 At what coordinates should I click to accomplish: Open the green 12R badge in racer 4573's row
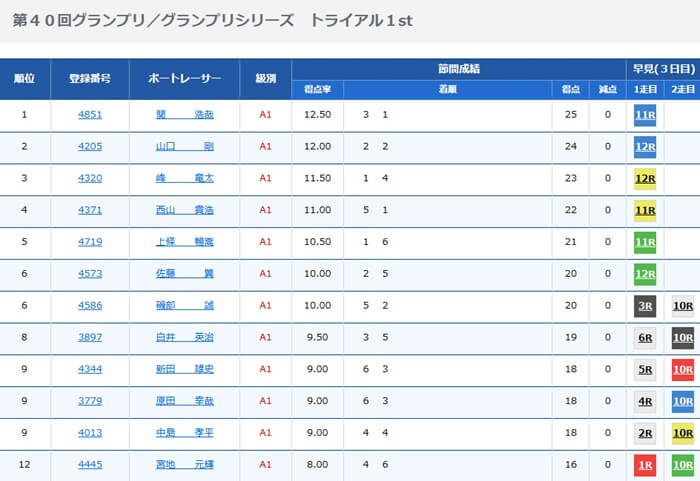pyautogui.click(x=645, y=274)
